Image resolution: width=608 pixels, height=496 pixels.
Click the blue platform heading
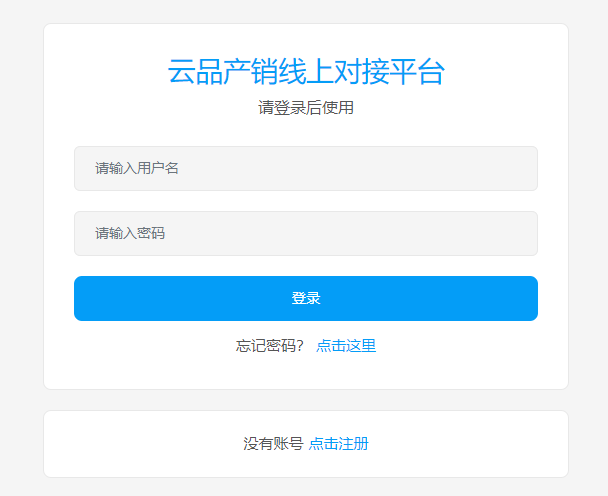coord(305,73)
